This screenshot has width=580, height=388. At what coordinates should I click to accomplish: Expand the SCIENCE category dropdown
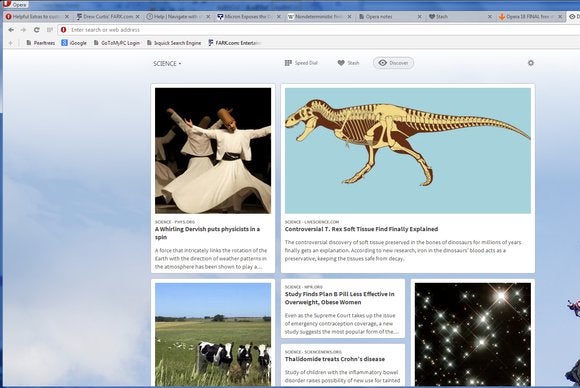pos(167,64)
